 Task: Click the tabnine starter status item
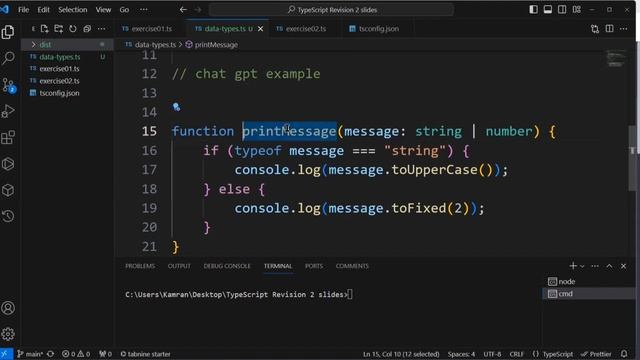coord(145,354)
